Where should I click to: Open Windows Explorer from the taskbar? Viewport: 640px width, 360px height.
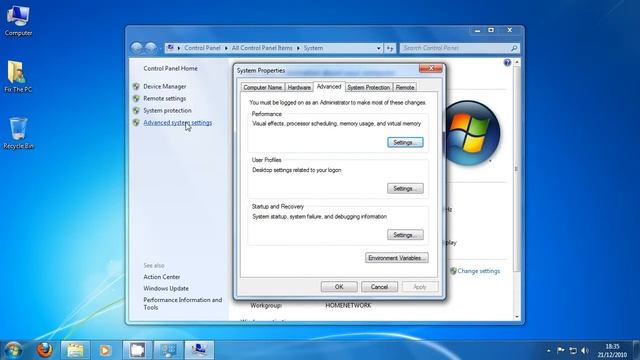pyautogui.click(x=75, y=350)
